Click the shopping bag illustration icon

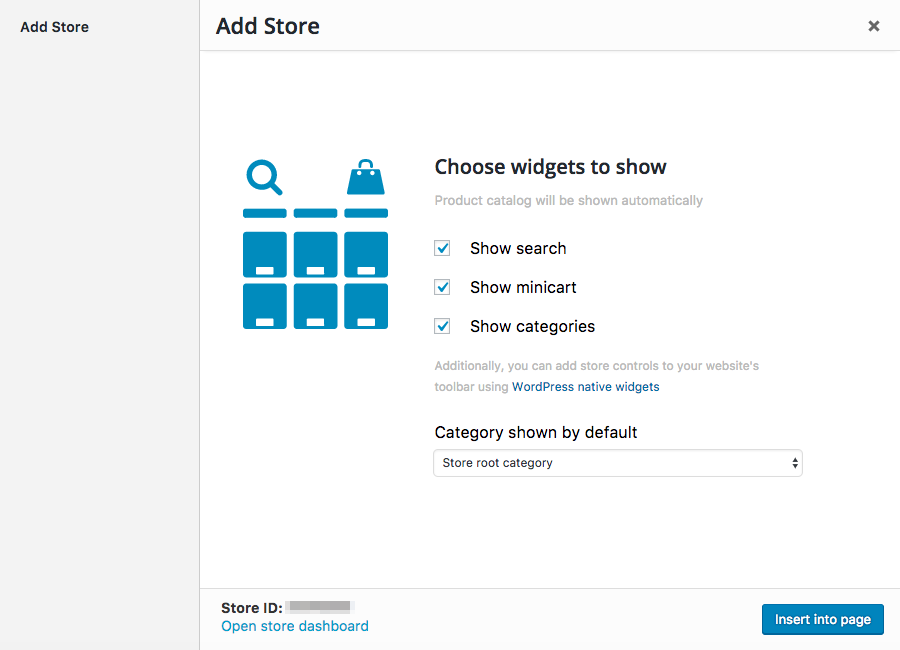click(x=366, y=177)
